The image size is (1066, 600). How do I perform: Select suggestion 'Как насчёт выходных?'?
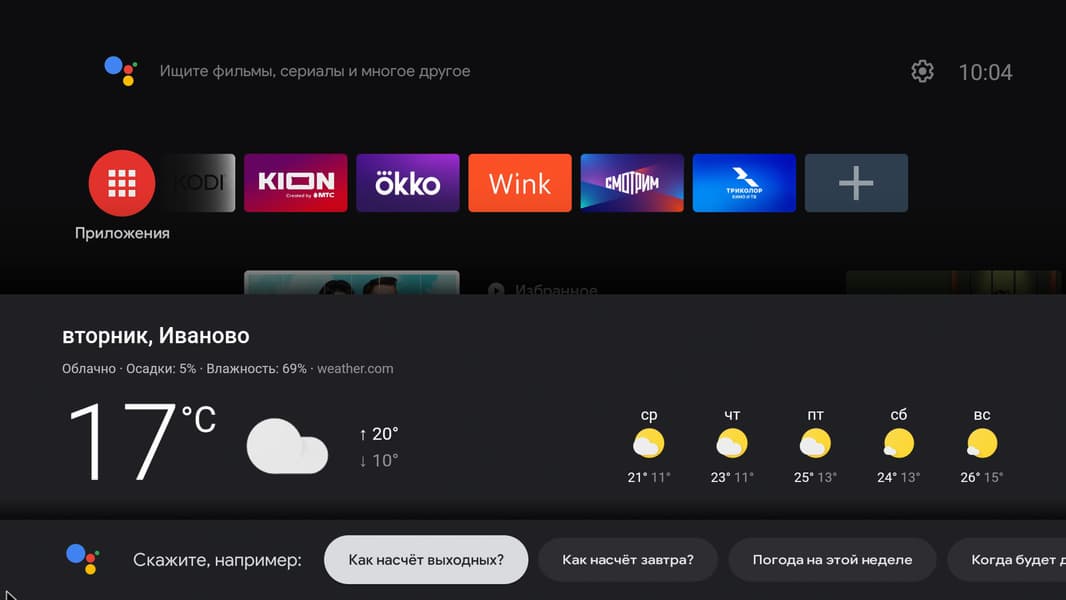click(426, 560)
